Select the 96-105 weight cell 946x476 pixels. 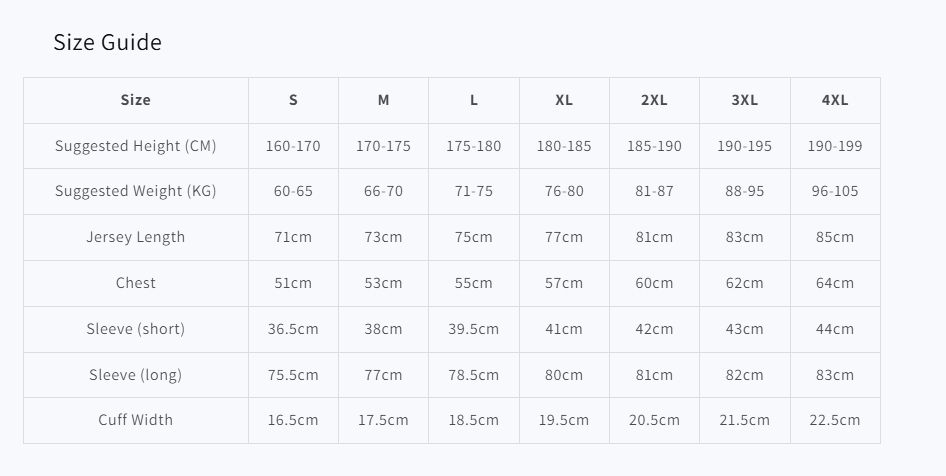click(x=835, y=191)
